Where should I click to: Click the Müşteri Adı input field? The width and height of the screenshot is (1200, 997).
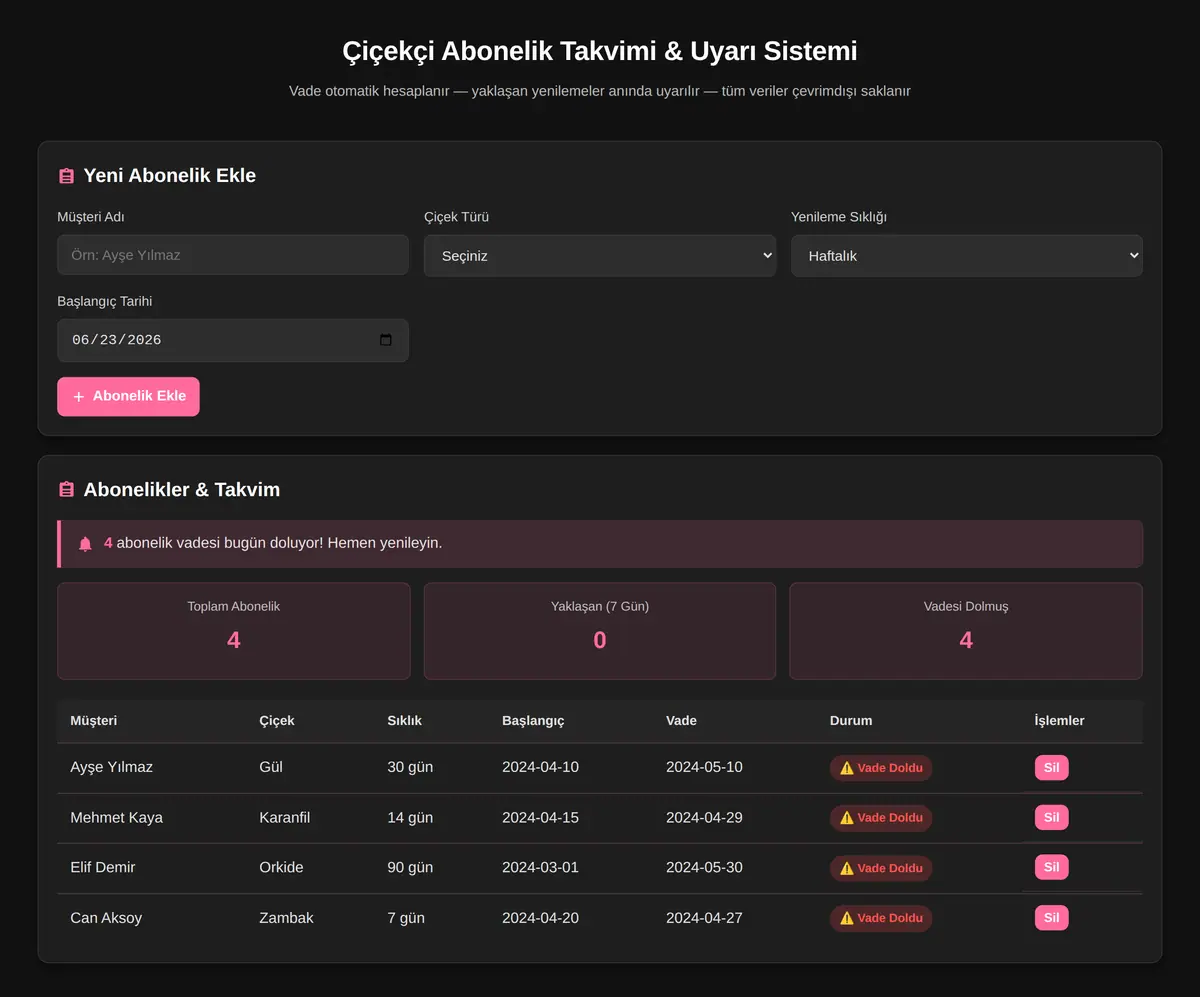pyautogui.click(x=233, y=255)
